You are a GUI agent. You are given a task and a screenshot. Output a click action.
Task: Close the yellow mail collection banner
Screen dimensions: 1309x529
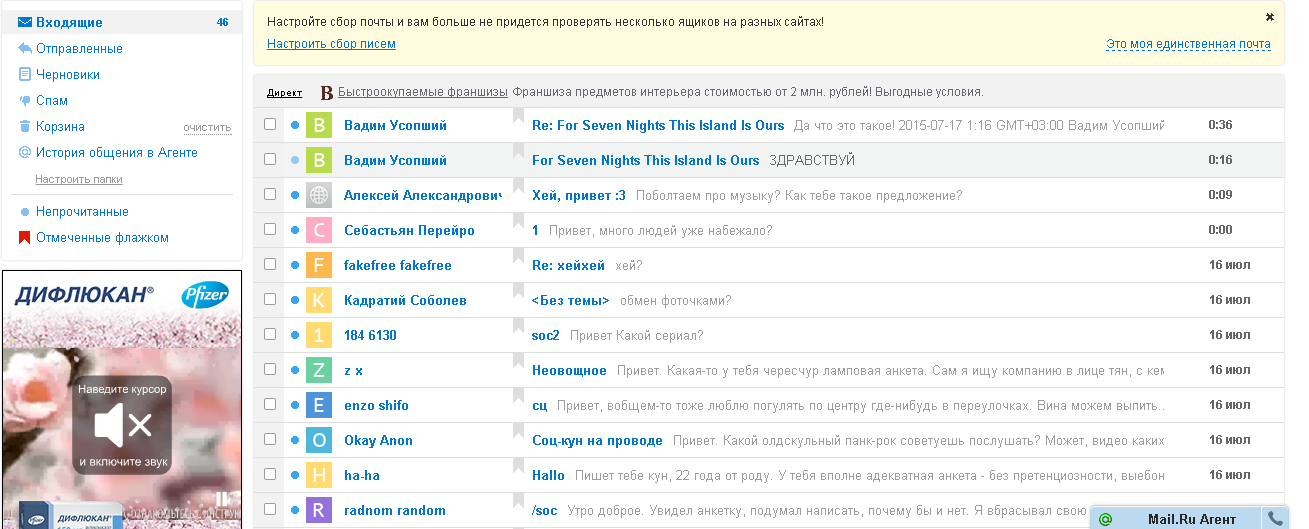point(1270,17)
